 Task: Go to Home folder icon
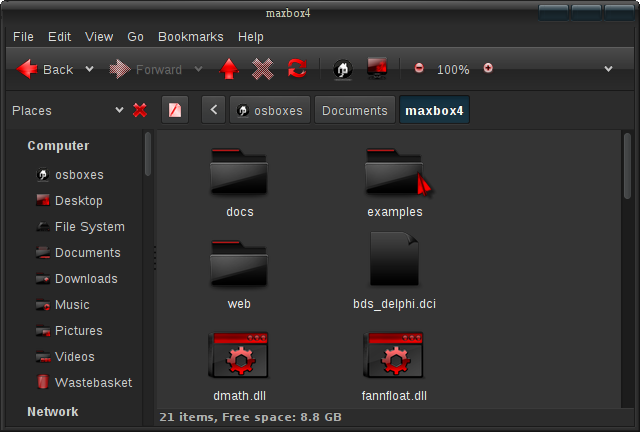pos(342,69)
